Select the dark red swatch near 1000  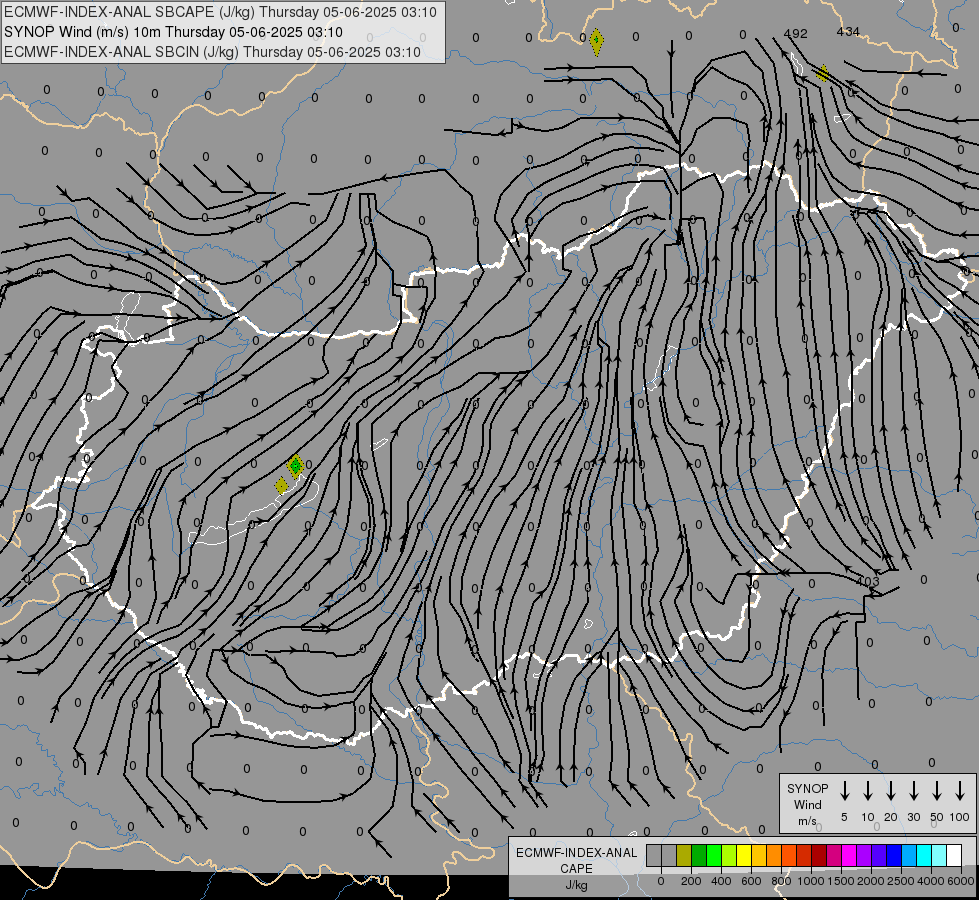click(x=819, y=855)
